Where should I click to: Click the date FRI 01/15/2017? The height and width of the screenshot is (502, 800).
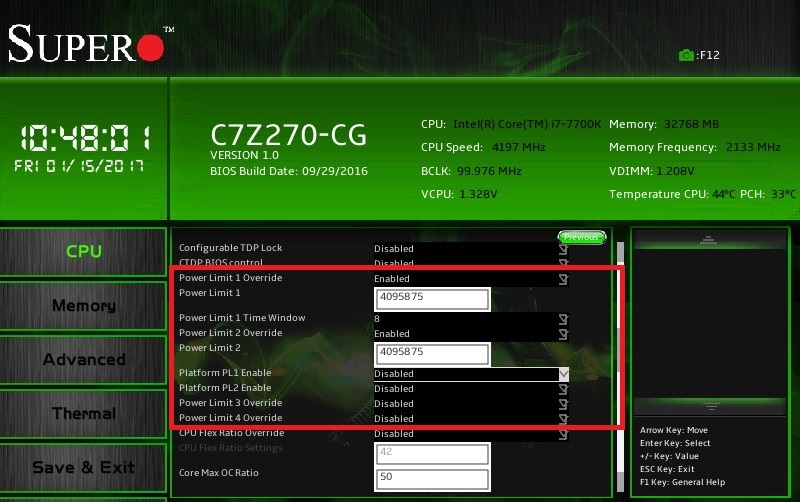coord(79,166)
